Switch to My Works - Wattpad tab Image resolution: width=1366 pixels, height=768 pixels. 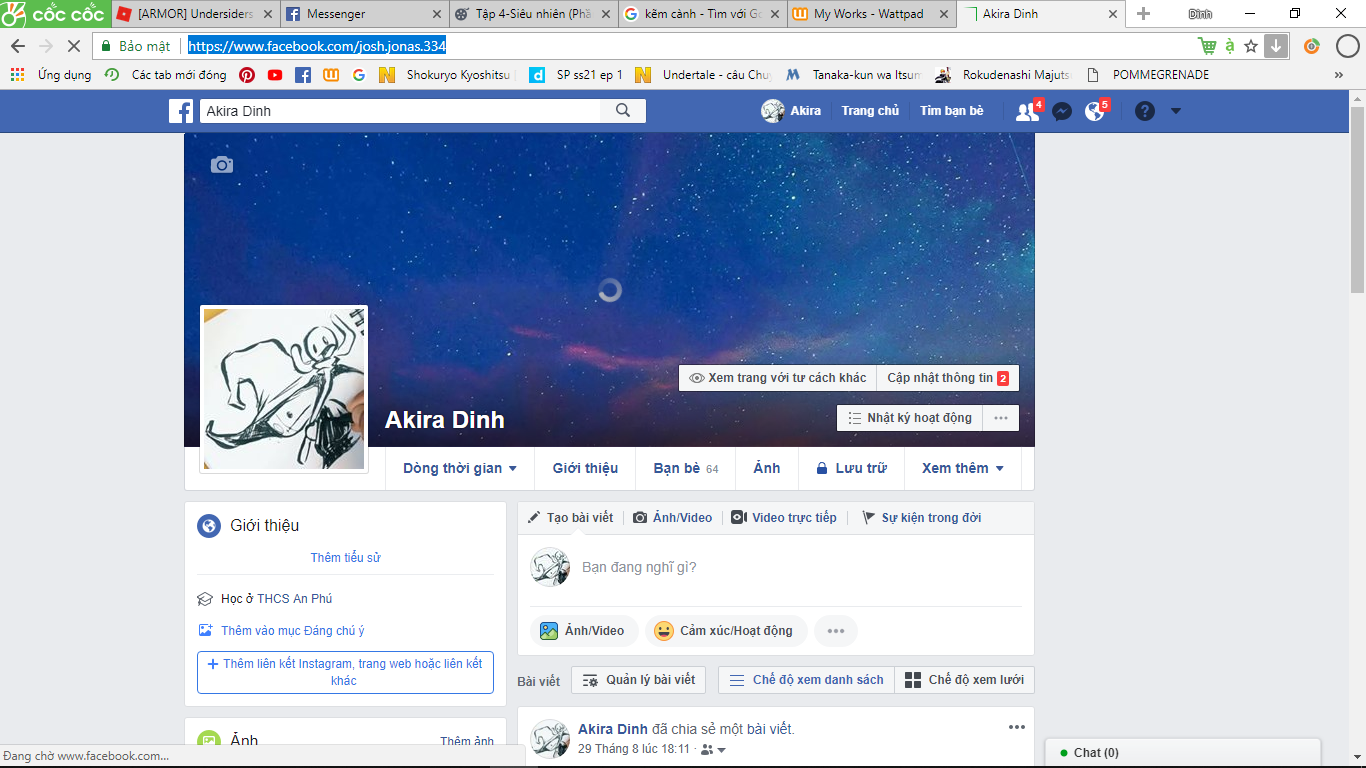point(871,14)
